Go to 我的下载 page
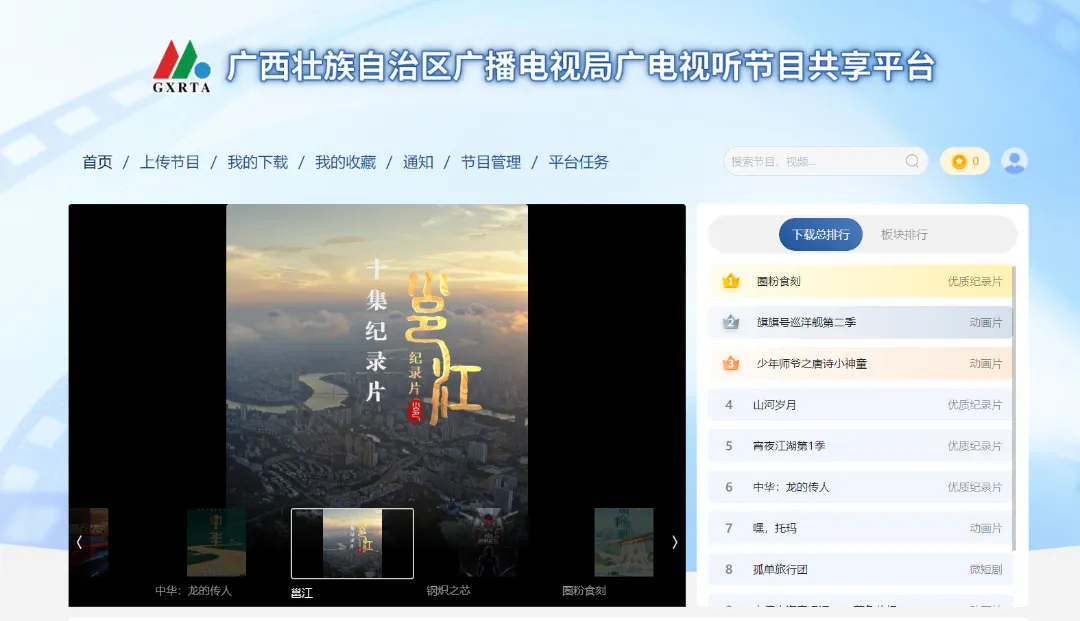1080x621 pixels. [x=257, y=162]
